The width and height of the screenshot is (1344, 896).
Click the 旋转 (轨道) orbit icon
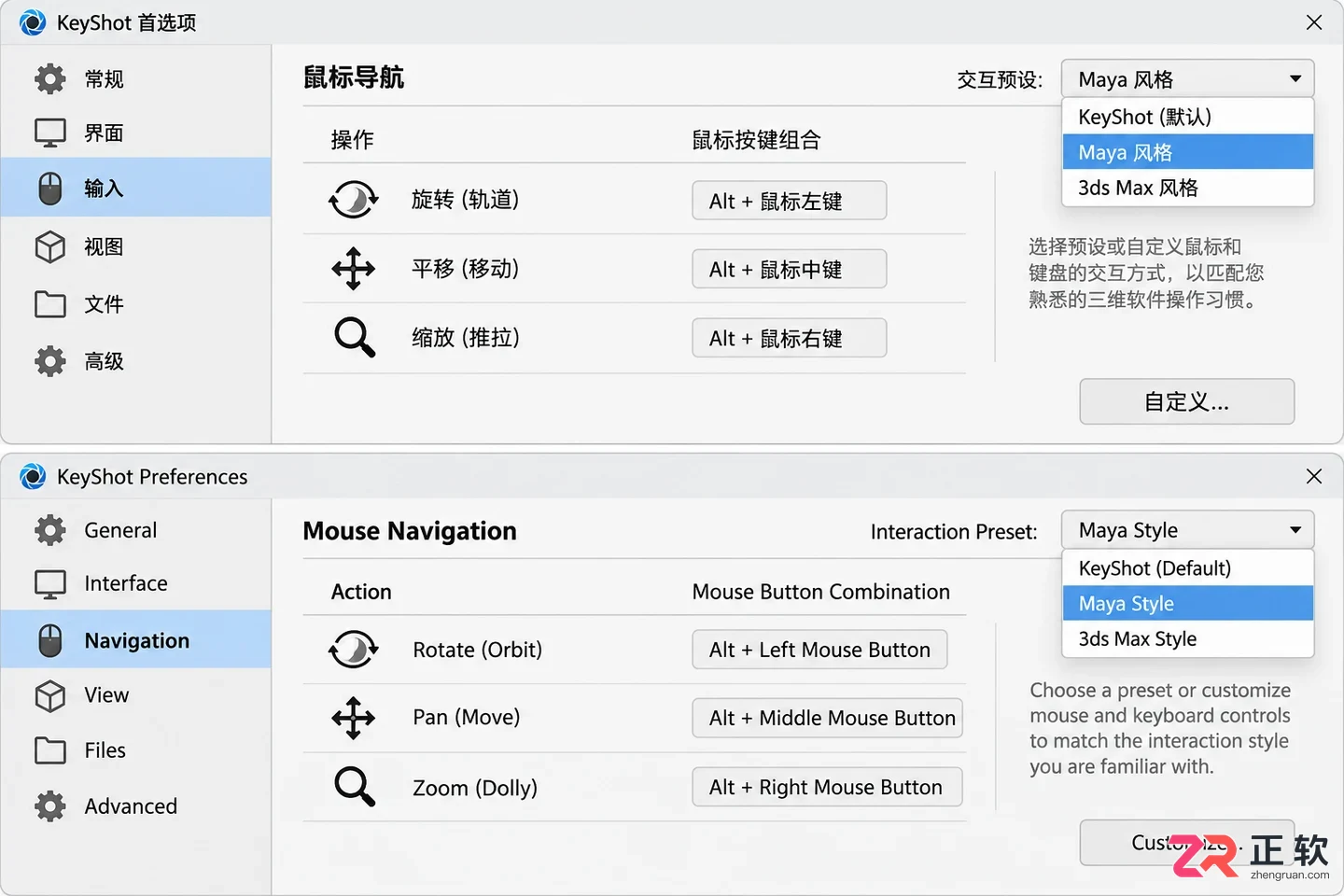click(354, 200)
